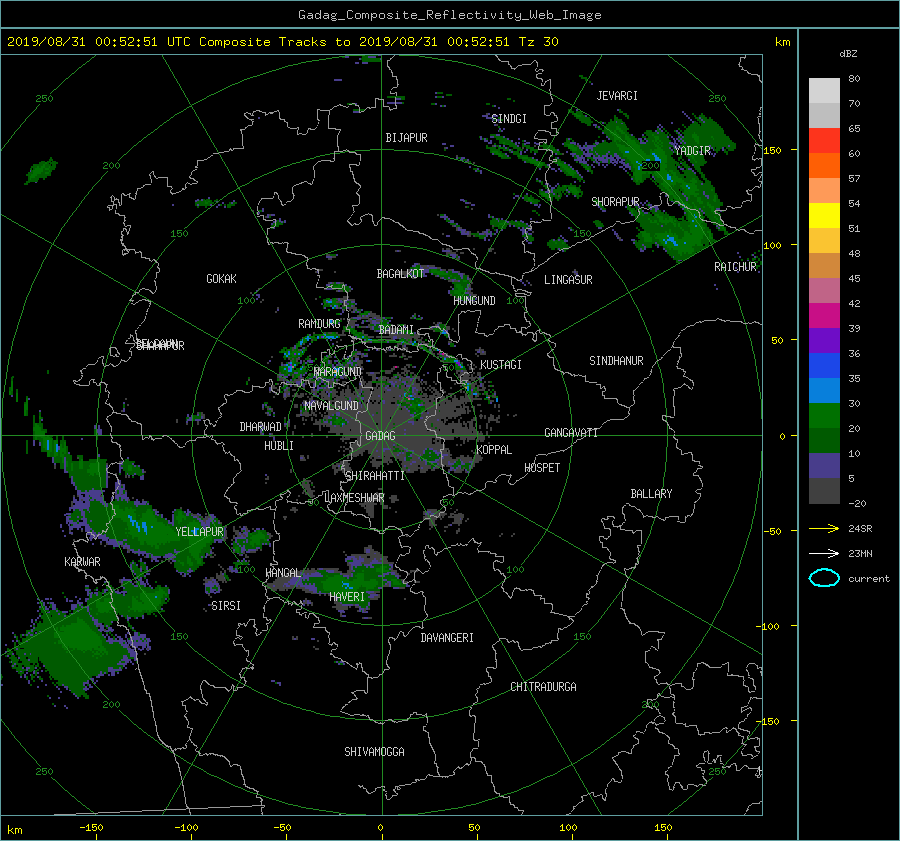Click the SINDGI city label
This screenshot has height=841, width=900.
coord(509,119)
